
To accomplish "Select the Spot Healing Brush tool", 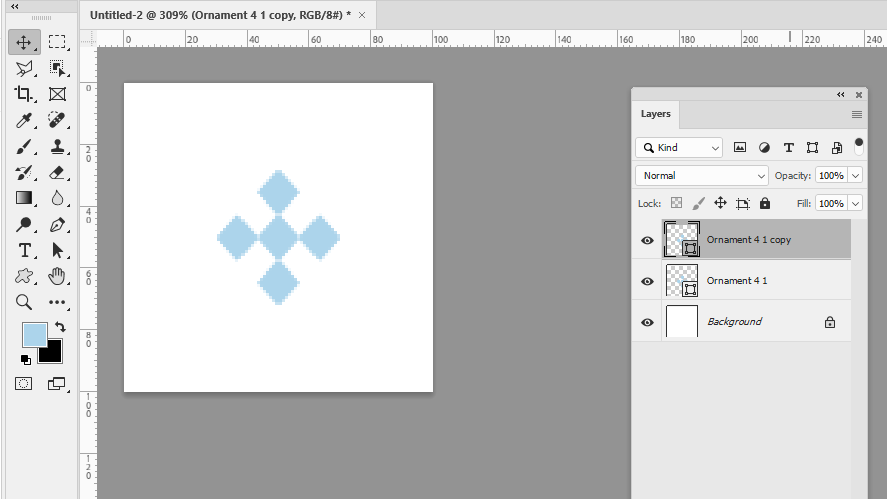I will click(57, 120).
